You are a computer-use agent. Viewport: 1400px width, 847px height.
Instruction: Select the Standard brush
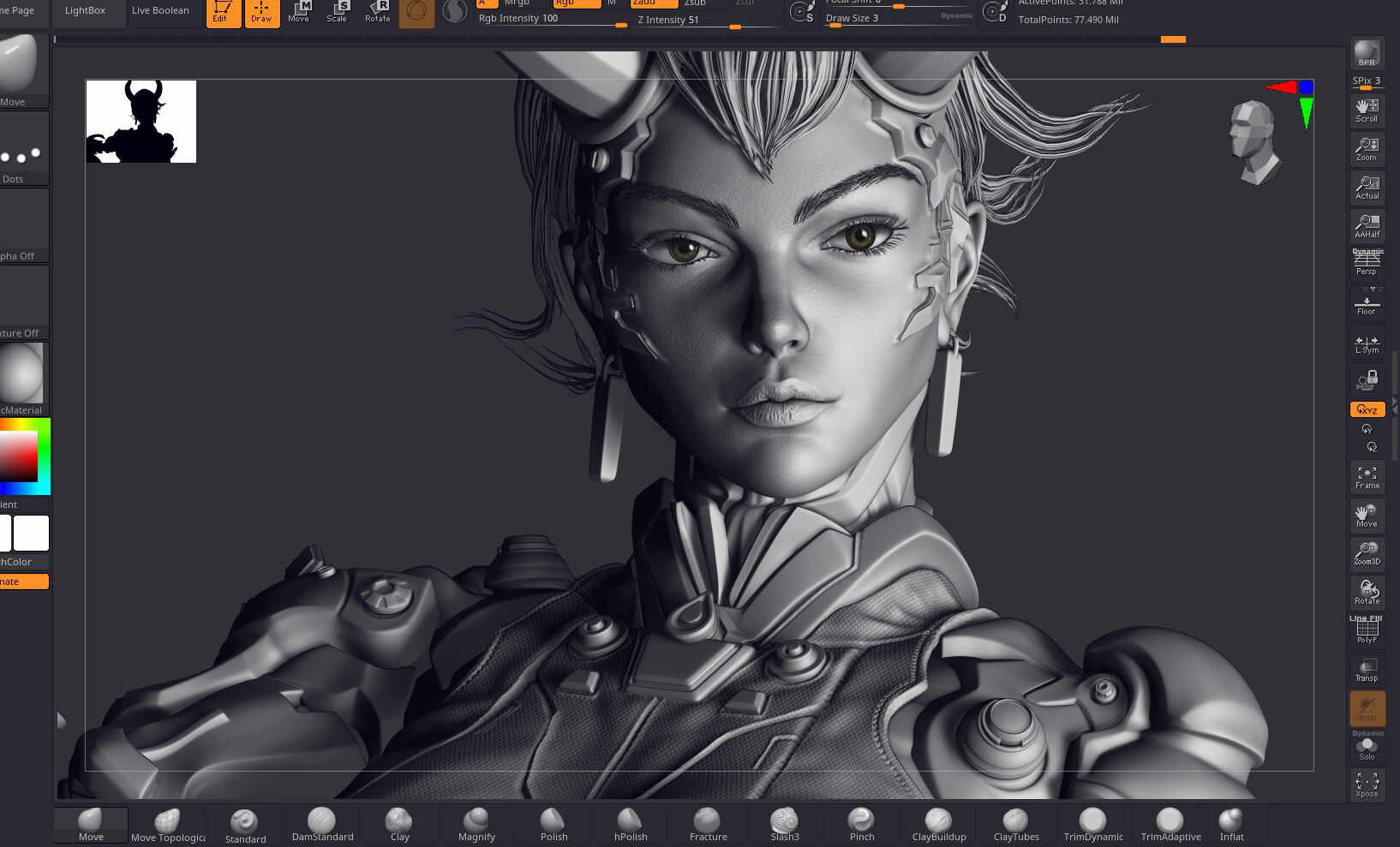[245, 826]
